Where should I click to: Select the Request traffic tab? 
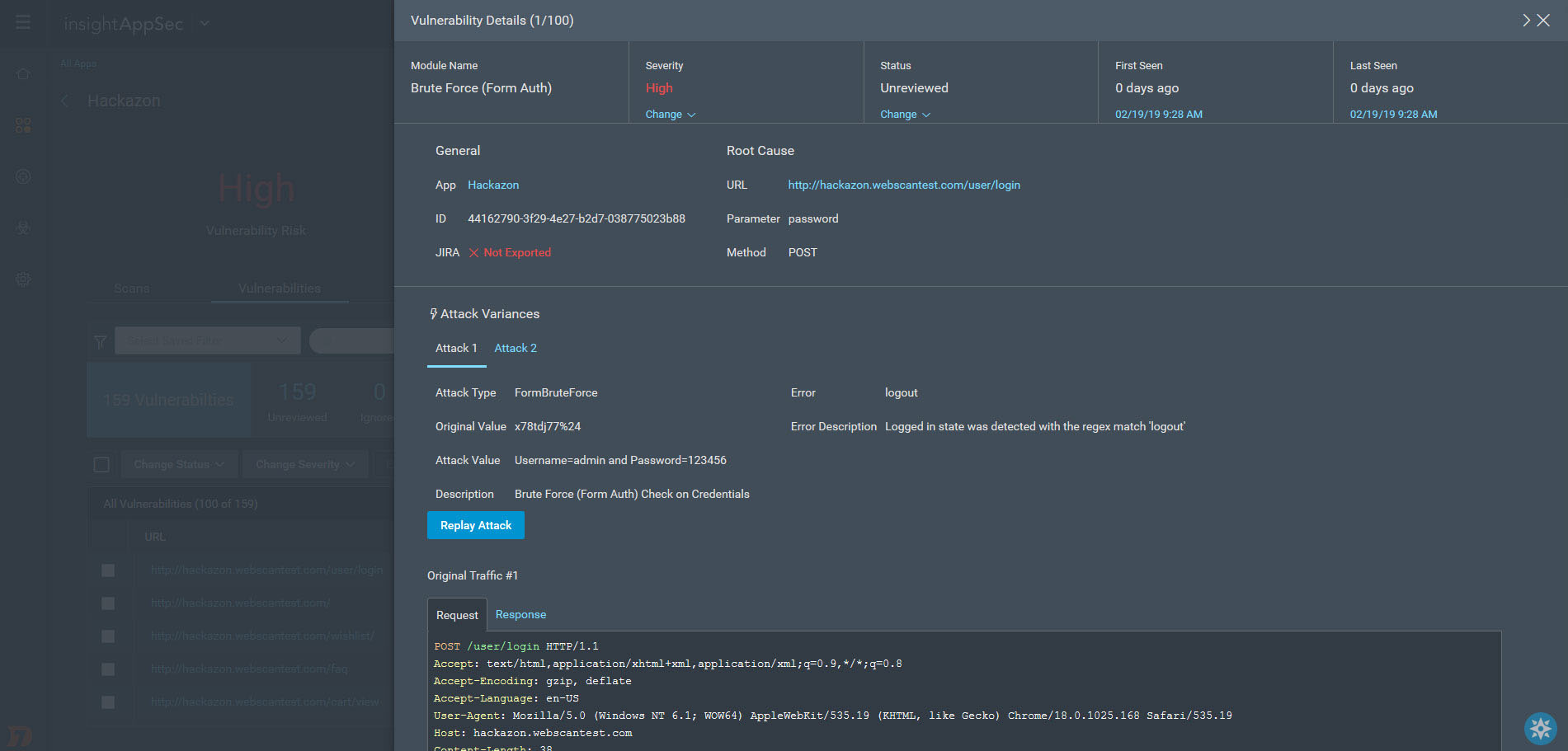(457, 615)
